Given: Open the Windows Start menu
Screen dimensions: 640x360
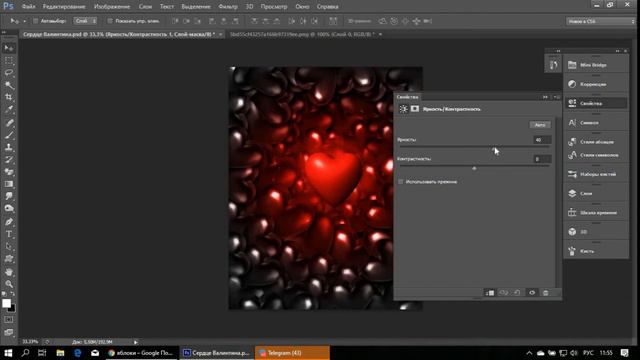Looking at the screenshot, I should [8, 353].
